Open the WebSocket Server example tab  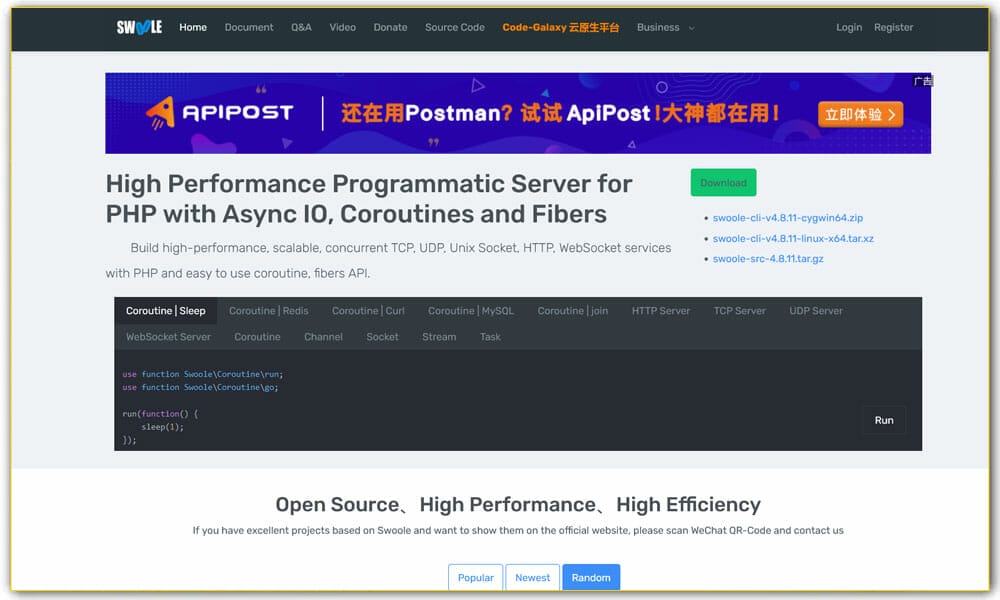coord(168,337)
